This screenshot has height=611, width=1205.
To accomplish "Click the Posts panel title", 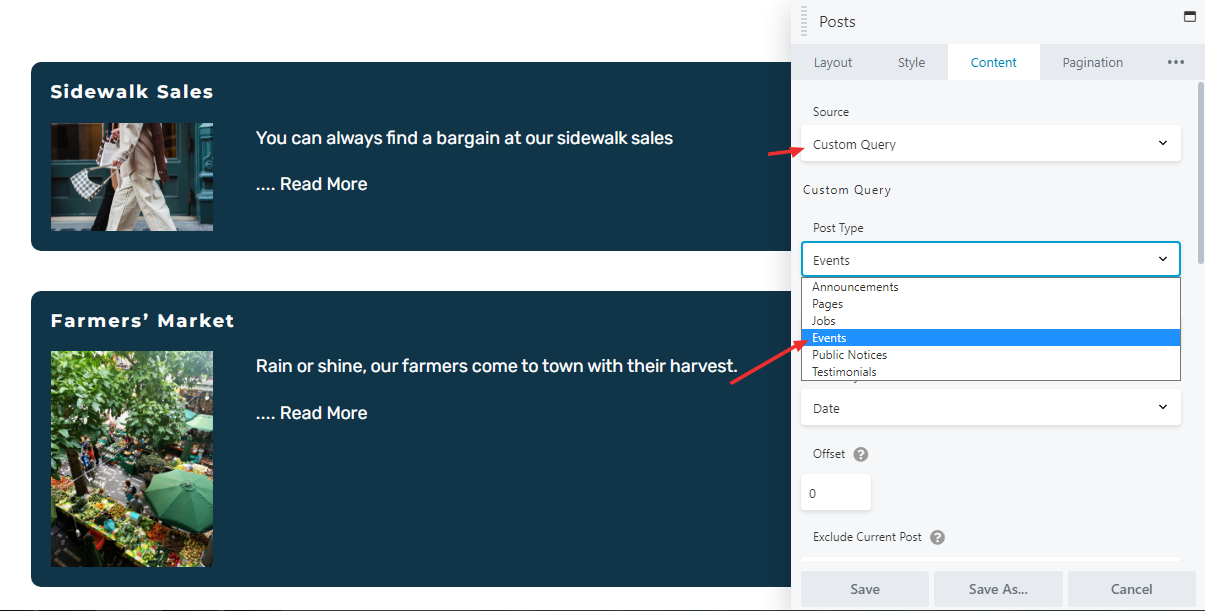I will coord(837,22).
